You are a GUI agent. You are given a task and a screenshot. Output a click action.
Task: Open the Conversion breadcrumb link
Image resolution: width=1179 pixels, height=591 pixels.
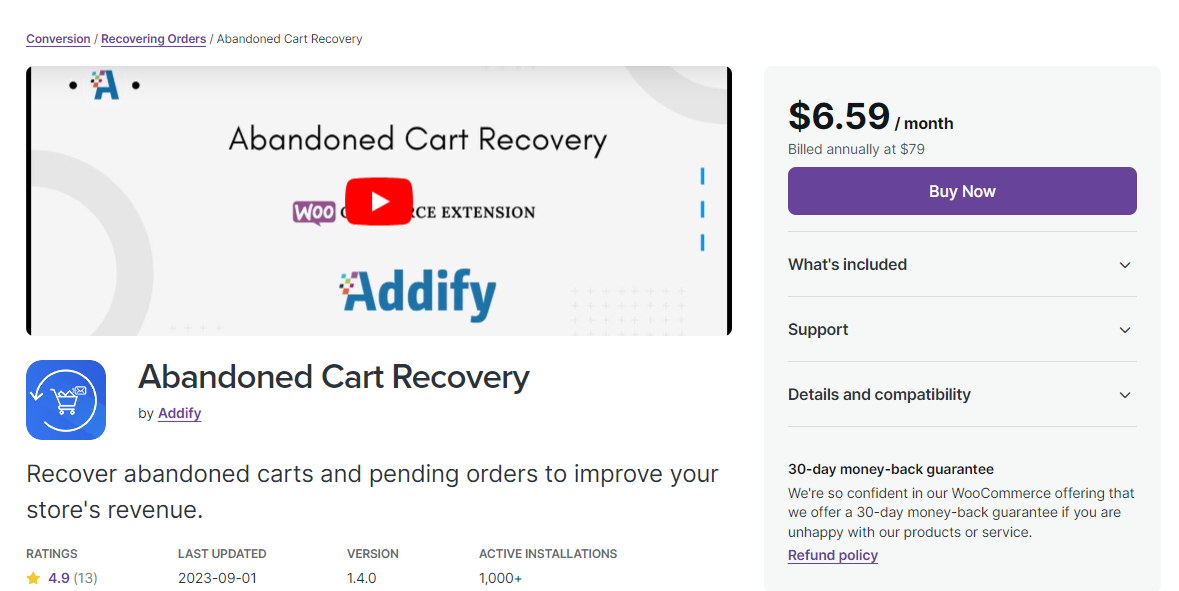(x=58, y=39)
